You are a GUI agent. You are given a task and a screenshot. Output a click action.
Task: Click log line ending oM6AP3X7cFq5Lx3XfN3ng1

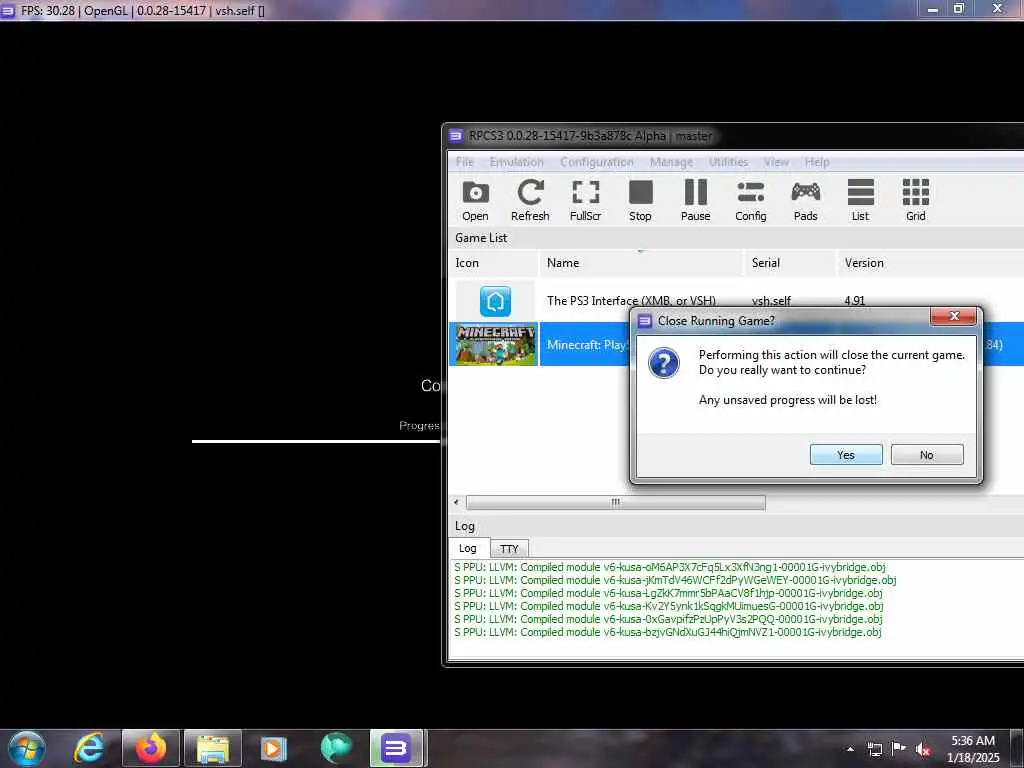click(669, 567)
